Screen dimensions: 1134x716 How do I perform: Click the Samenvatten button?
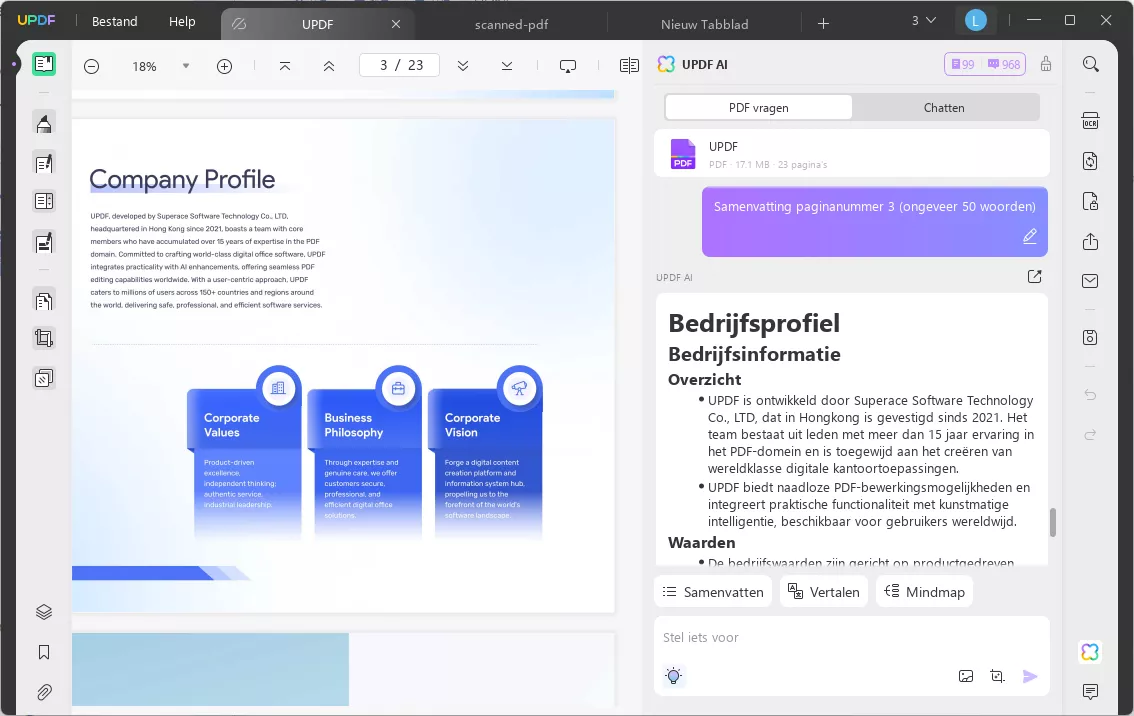coord(713,592)
